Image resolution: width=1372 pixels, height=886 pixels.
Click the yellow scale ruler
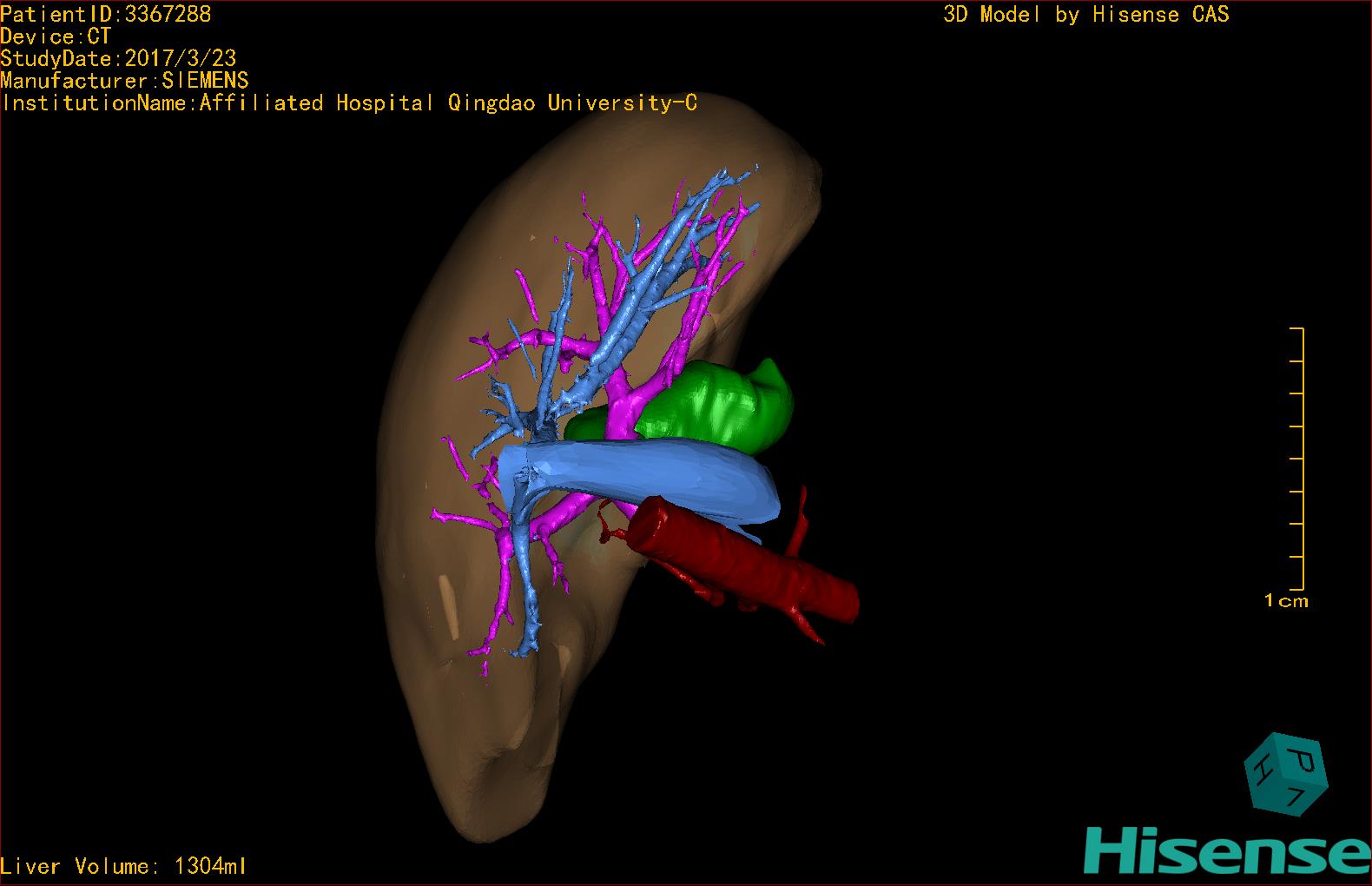[x=1297, y=459]
